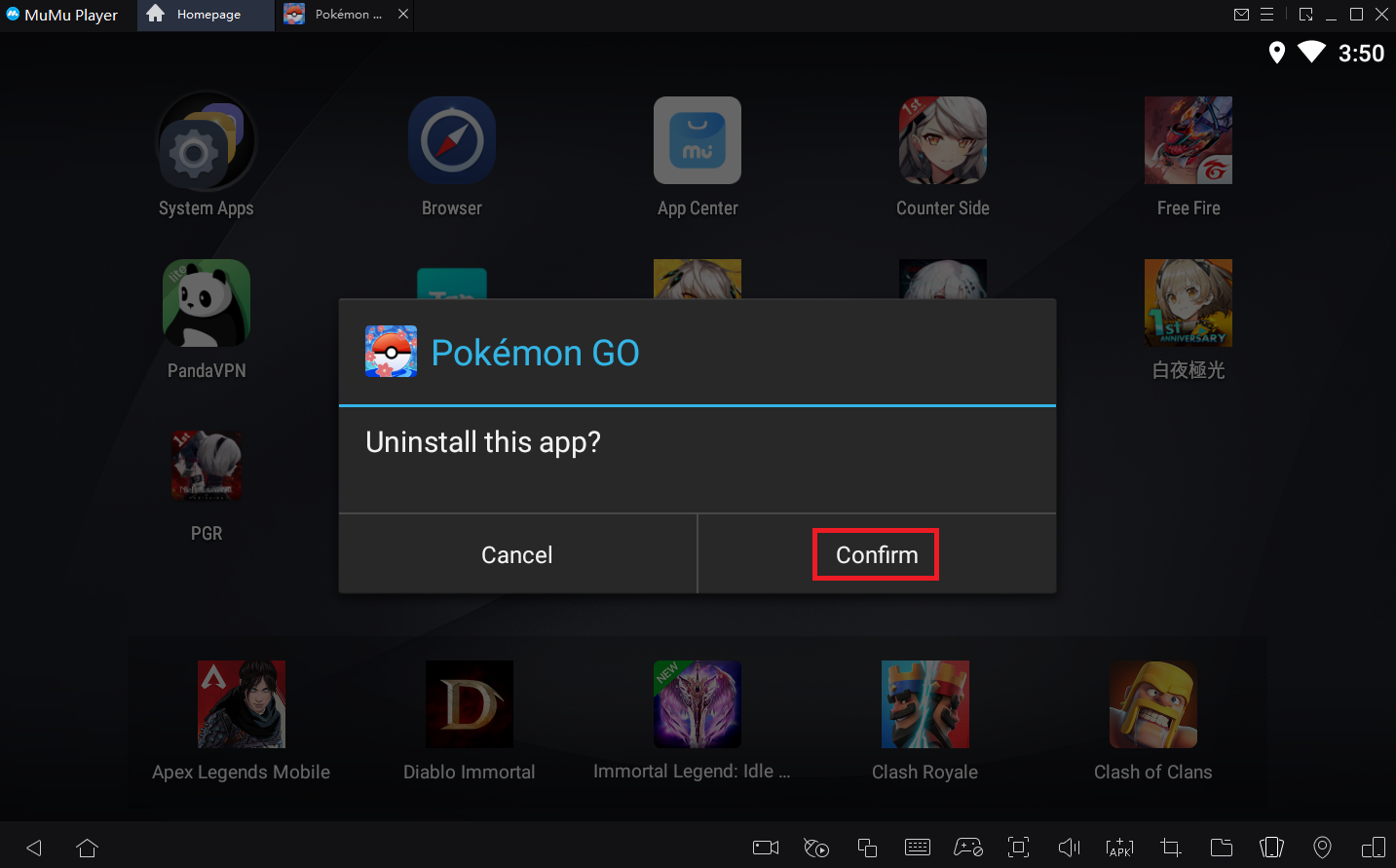Open the virtual location pin tool
Viewport: 1396px width, 868px height.
1322,848
